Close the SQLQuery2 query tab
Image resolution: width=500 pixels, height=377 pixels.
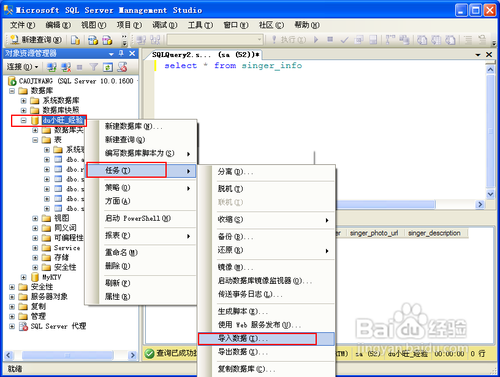489,54
